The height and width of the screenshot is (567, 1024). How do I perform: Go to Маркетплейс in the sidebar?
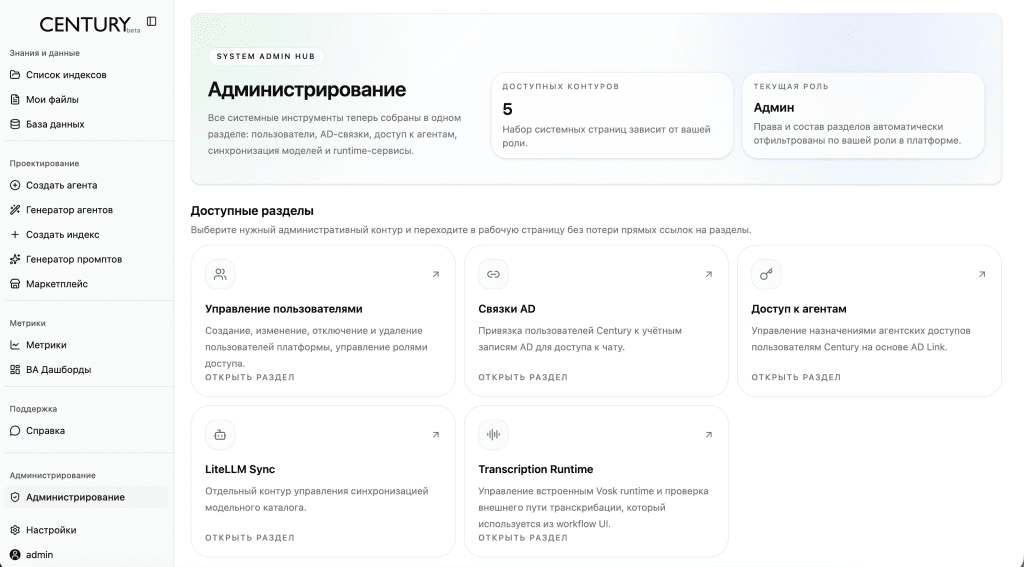tap(86, 284)
